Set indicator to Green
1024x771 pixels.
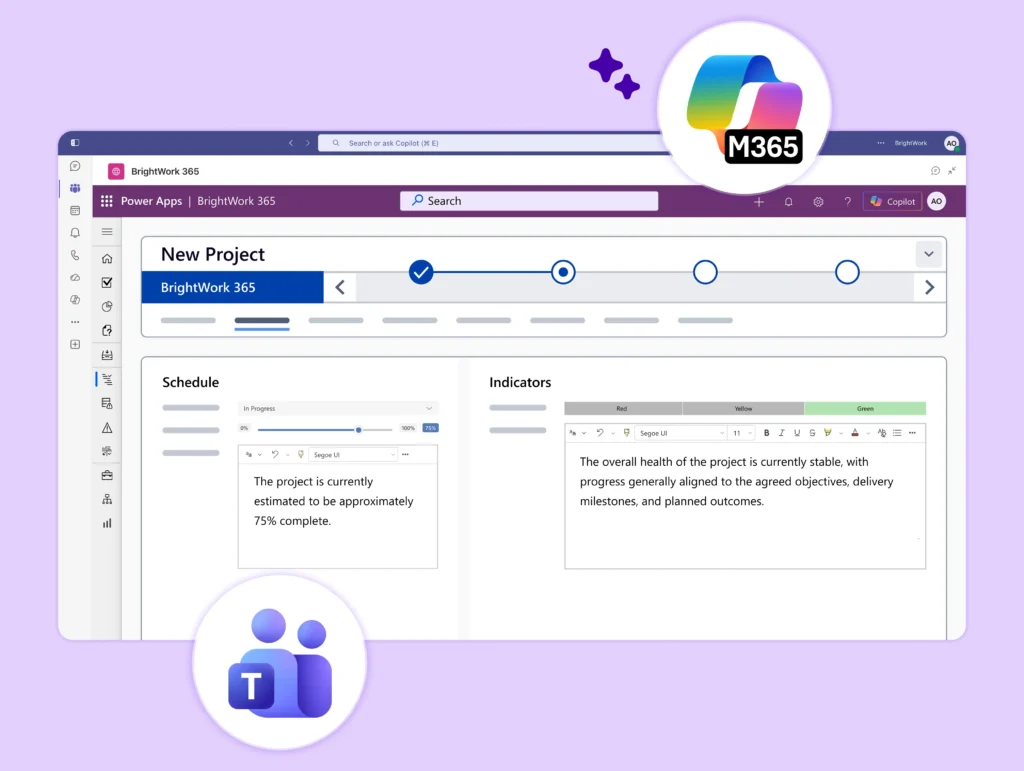(865, 409)
